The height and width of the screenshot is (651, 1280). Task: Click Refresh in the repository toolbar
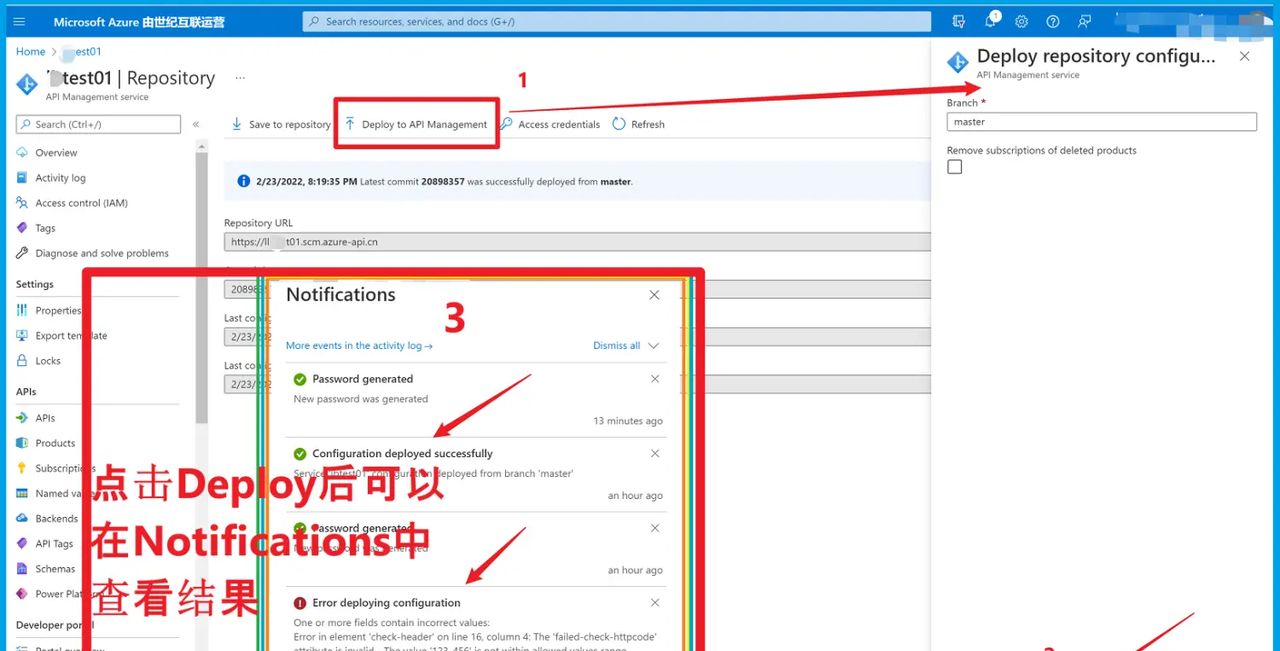pyautogui.click(x=638, y=124)
